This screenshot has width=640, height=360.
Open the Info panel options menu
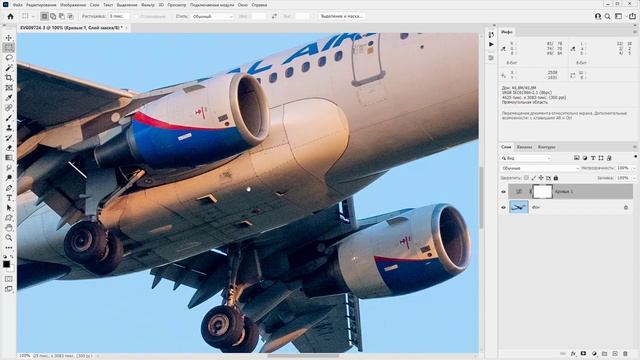point(635,32)
